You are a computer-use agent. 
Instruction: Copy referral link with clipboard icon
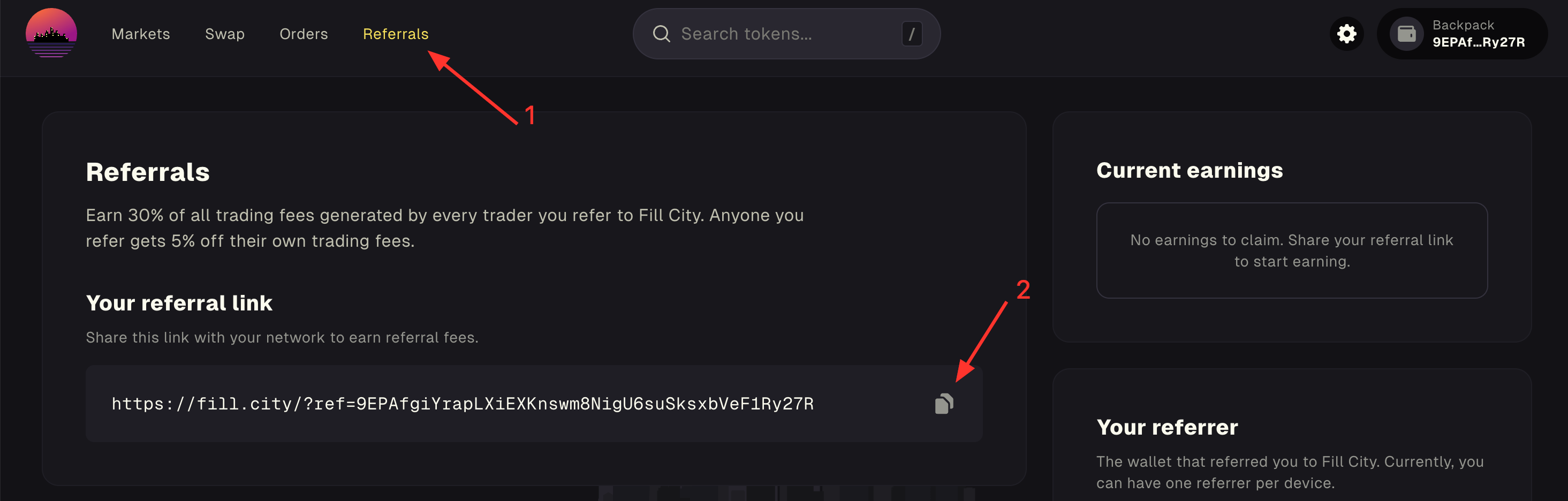[943, 404]
